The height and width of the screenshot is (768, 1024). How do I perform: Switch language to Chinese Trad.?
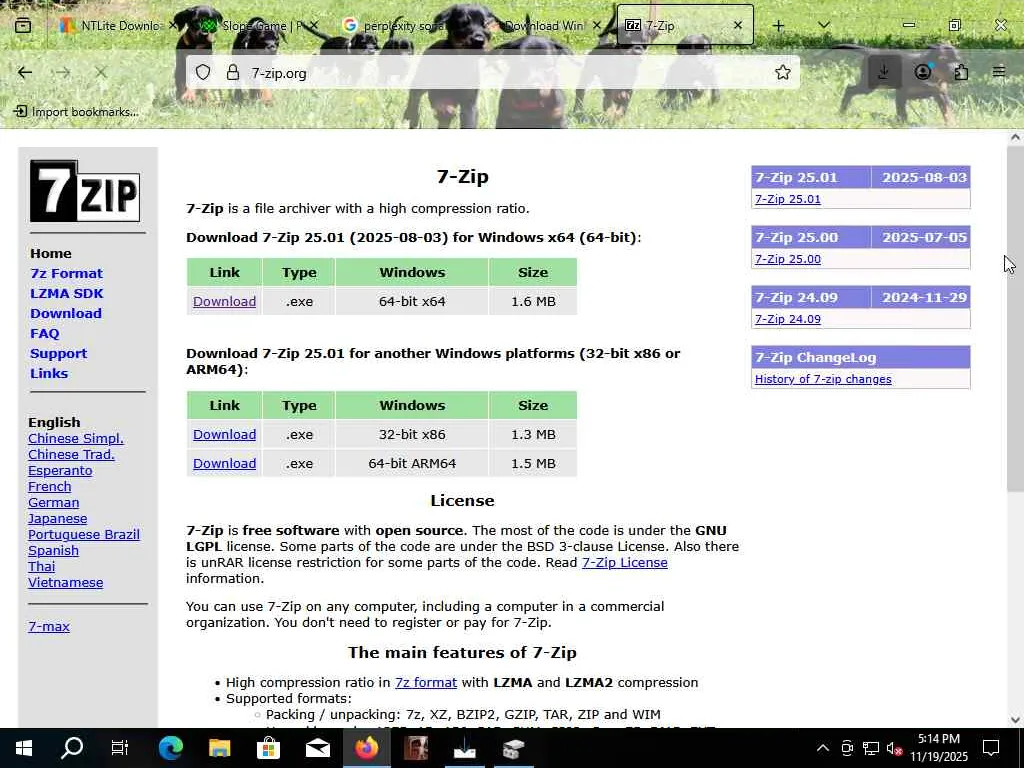pyautogui.click(x=71, y=455)
